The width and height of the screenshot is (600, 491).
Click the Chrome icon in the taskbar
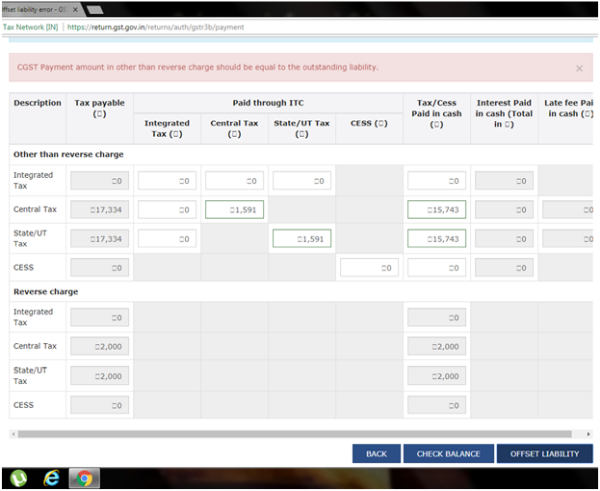point(83,478)
